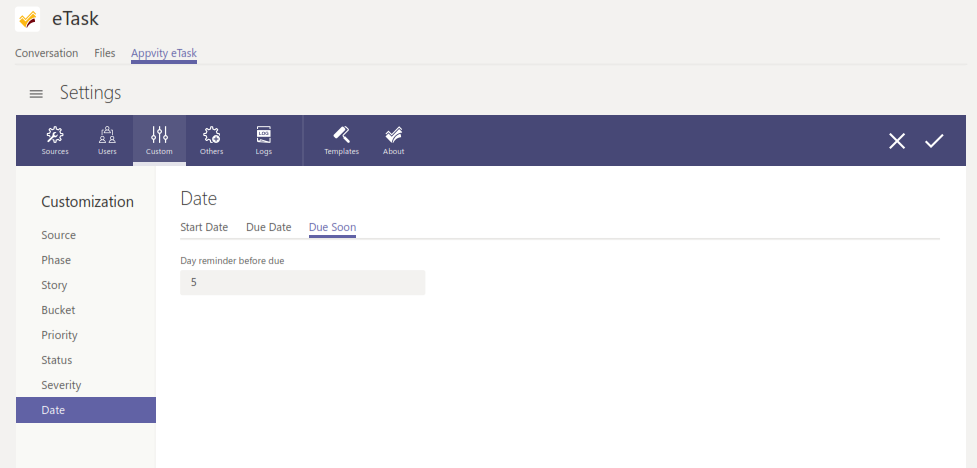Go to Status customization section
This screenshot has height=468, width=977.
[57, 360]
